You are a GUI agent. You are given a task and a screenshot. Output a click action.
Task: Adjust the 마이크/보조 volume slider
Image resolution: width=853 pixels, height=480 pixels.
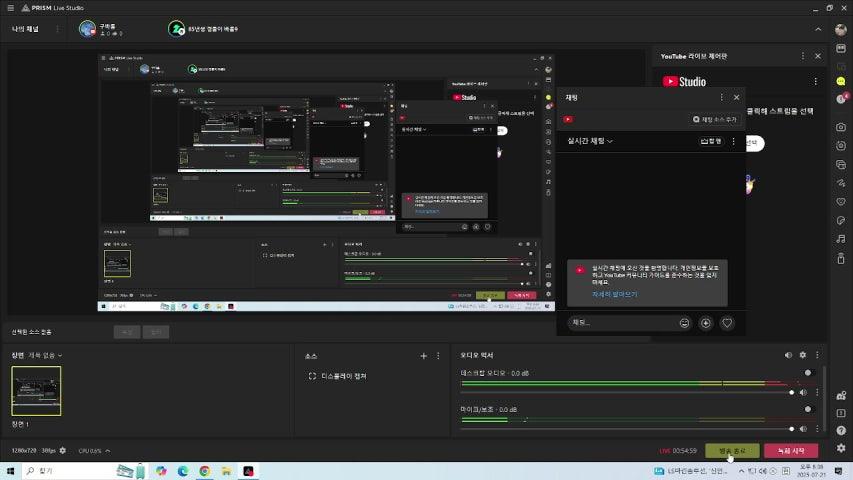point(626,429)
